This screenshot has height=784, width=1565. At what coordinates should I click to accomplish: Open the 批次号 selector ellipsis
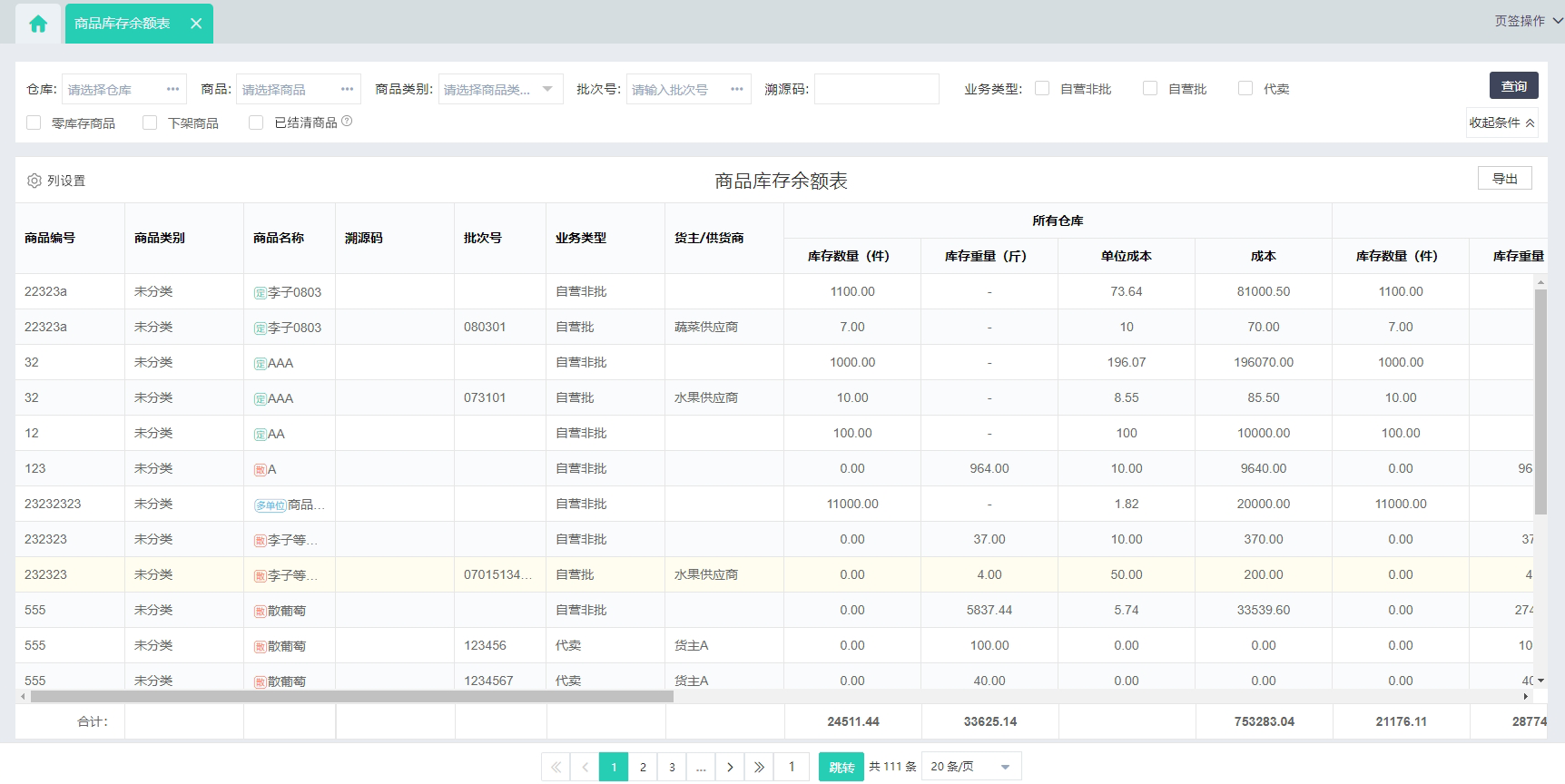737,89
